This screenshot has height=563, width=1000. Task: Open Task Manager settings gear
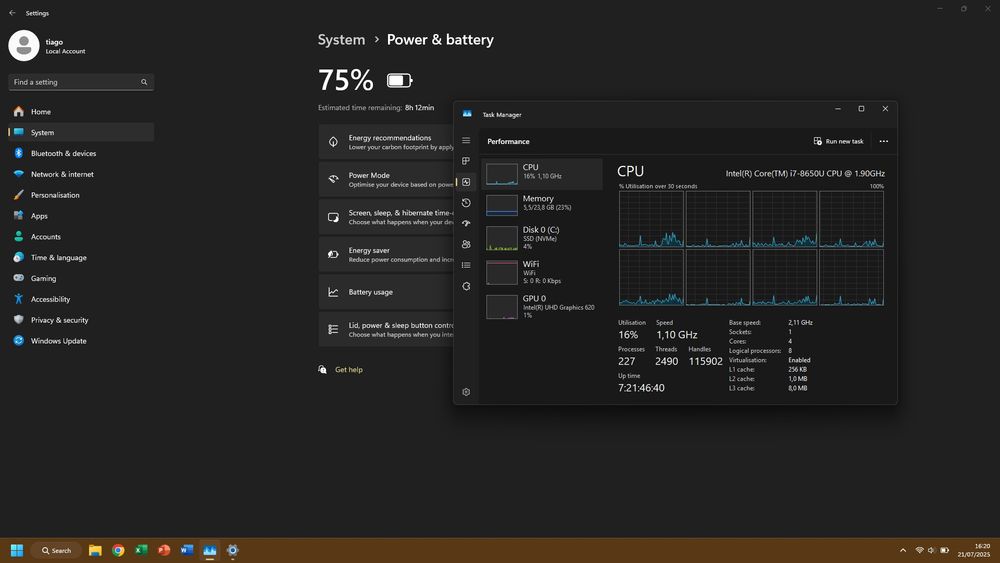click(x=466, y=392)
